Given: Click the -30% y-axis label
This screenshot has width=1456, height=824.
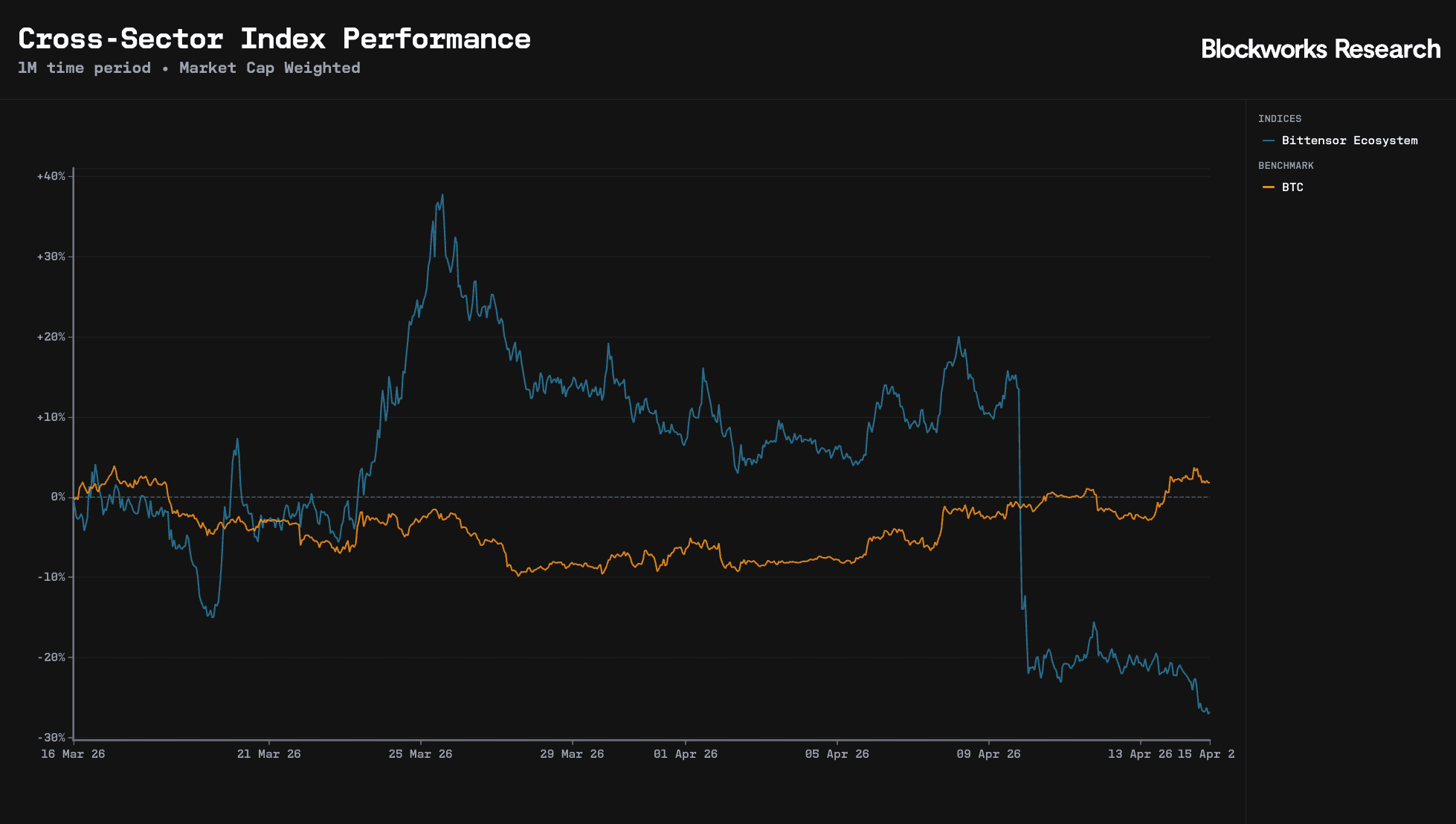Looking at the screenshot, I should (x=51, y=738).
